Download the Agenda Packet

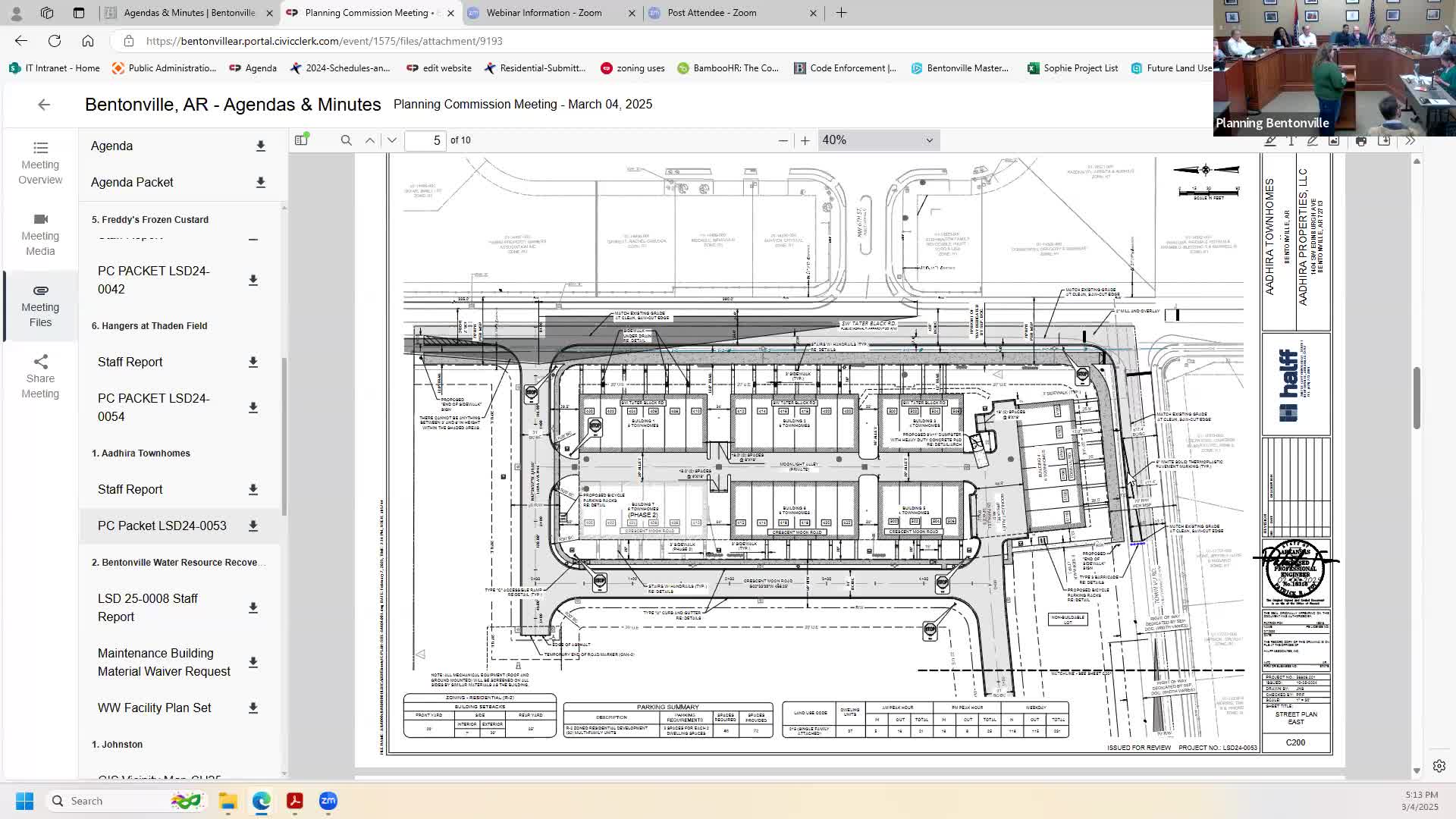[x=260, y=182]
